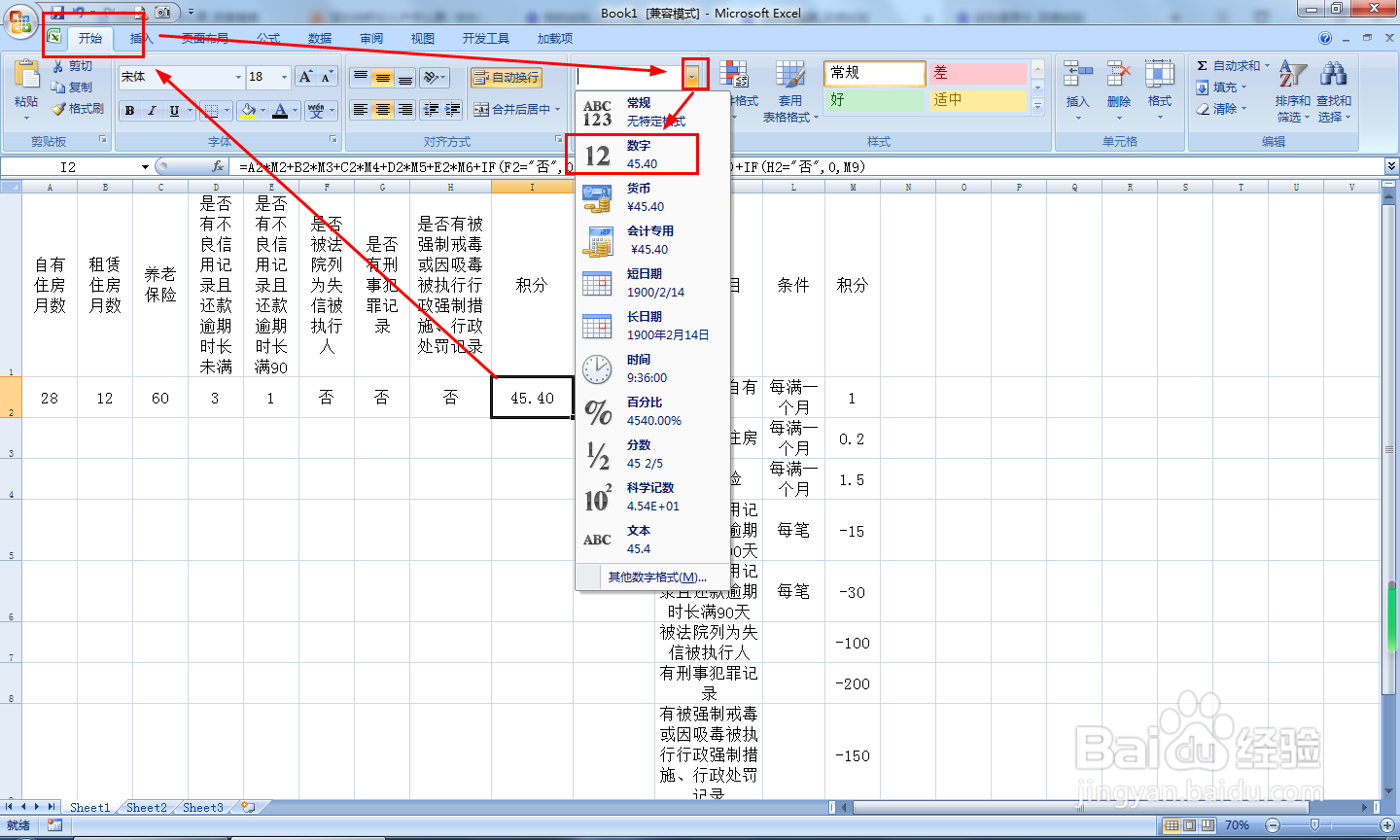Open the 公式 Formulas ribbon tab
Image resolution: width=1400 pixels, height=840 pixels.
pyautogui.click(x=268, y=39)
